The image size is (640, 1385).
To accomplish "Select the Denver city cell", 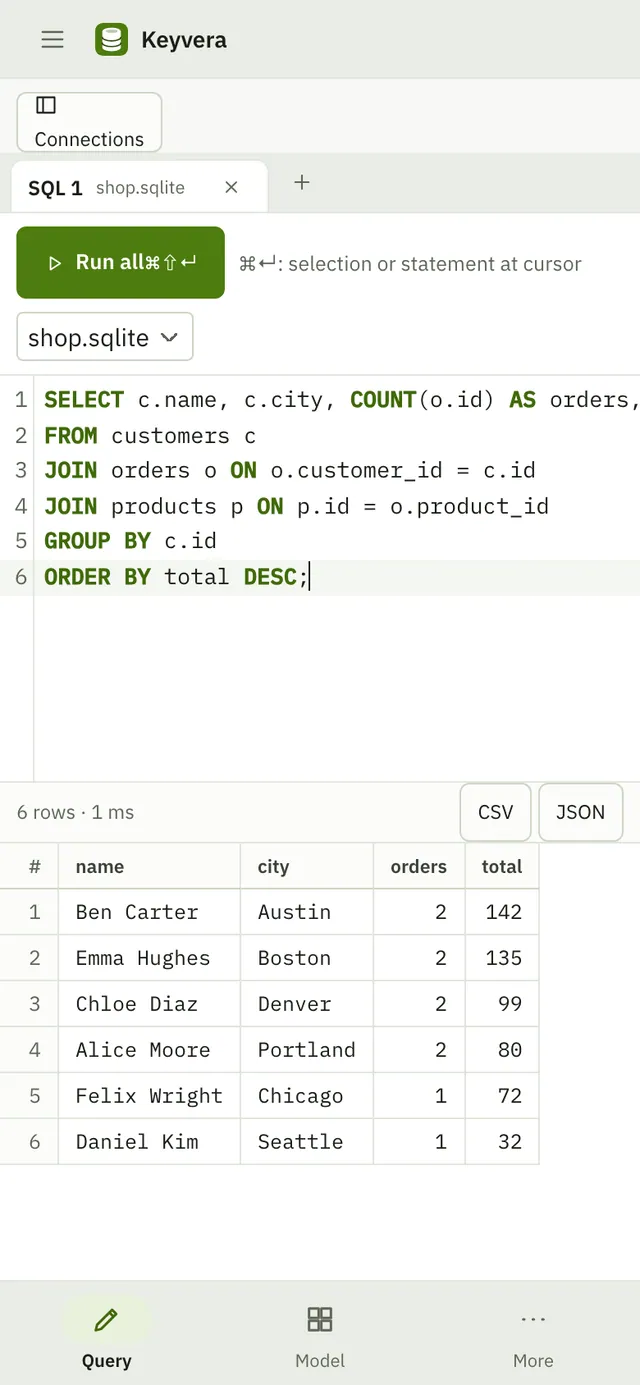I will click(x=307, y=1004).
